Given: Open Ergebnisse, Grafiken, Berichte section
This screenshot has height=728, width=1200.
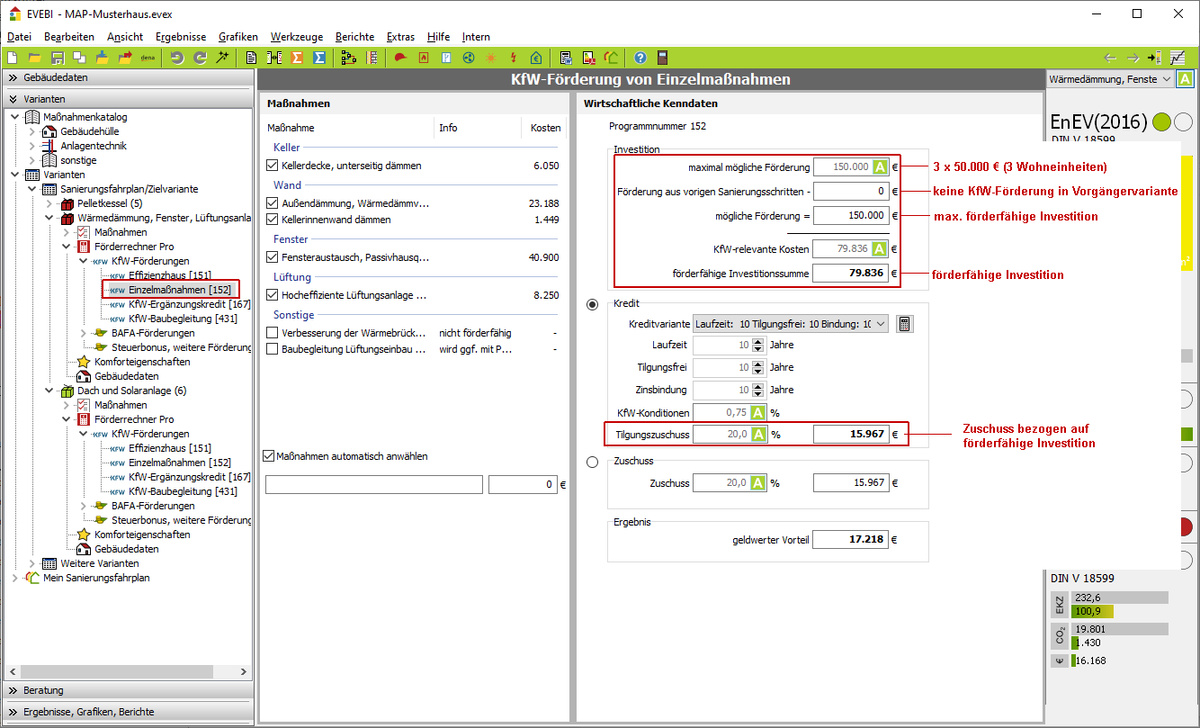Looking at the screenshot, I should (128, 712).
